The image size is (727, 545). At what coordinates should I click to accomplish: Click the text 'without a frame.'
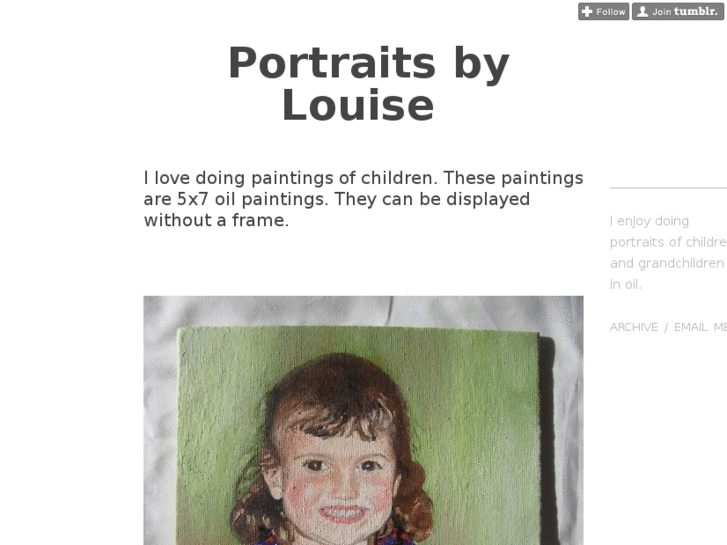coord(216,220)
